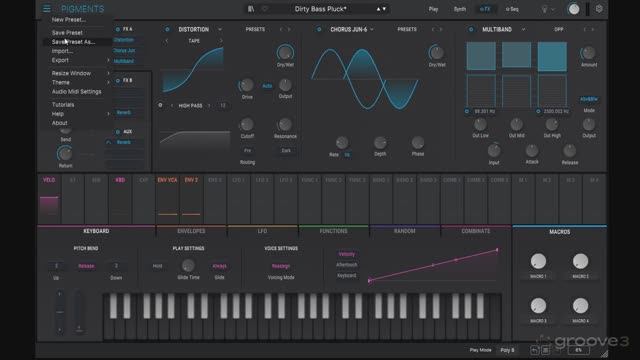Click the master volume knob
640x360 pixels.
click(x=573, y=9)
